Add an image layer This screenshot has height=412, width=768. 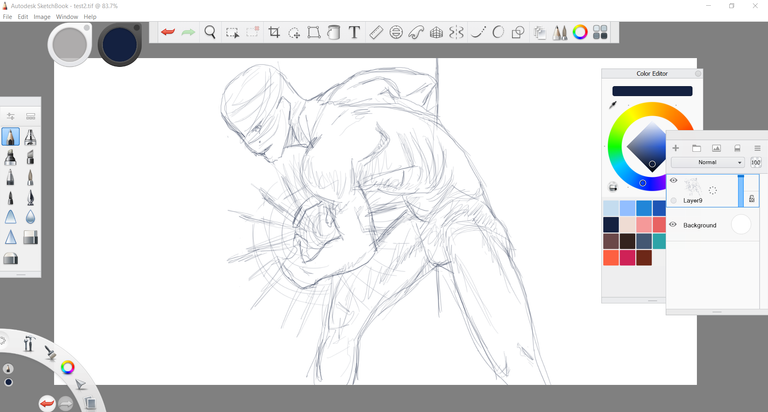tap(716, 148)
